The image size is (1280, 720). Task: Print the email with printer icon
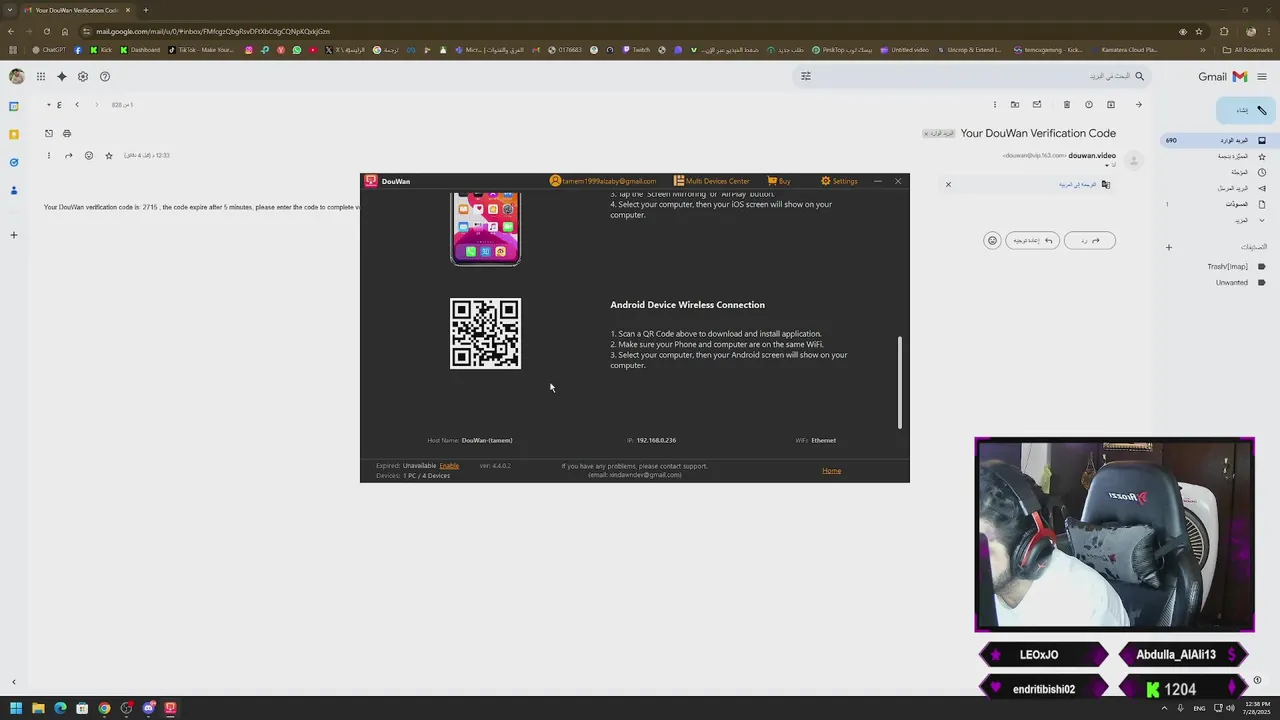tap(67, 133)
